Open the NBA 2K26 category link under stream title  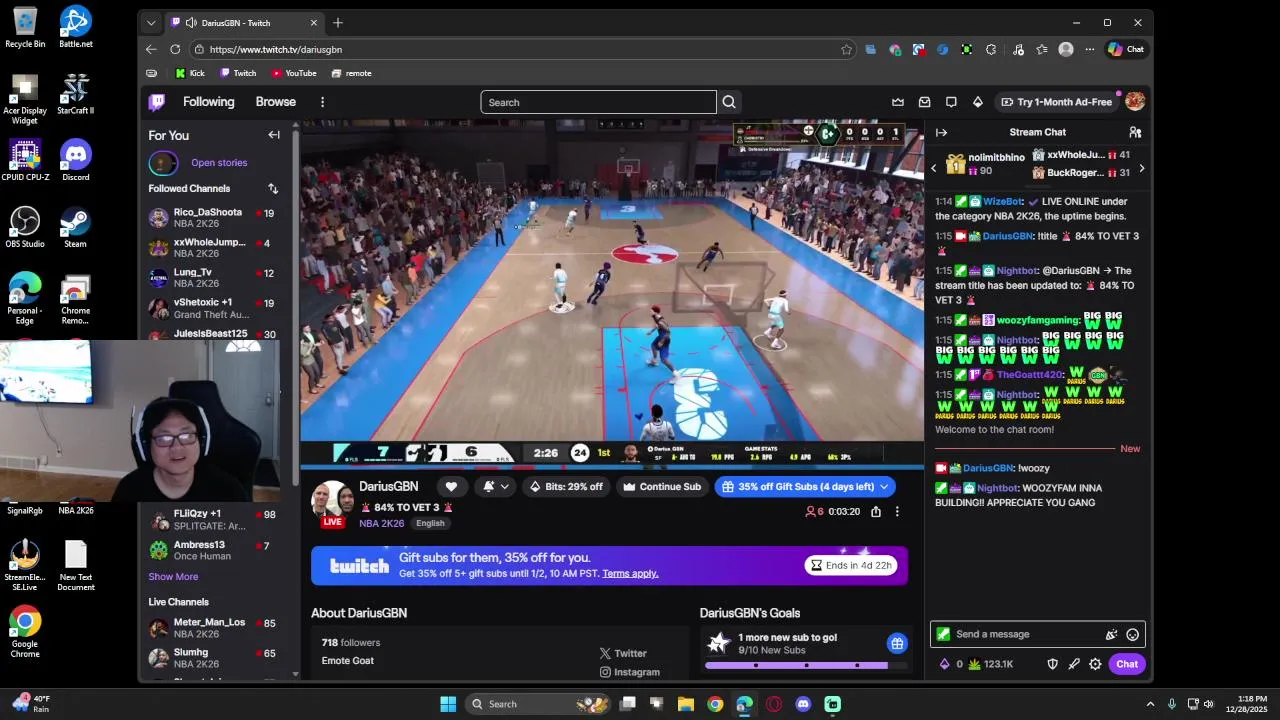pos(382,523)
